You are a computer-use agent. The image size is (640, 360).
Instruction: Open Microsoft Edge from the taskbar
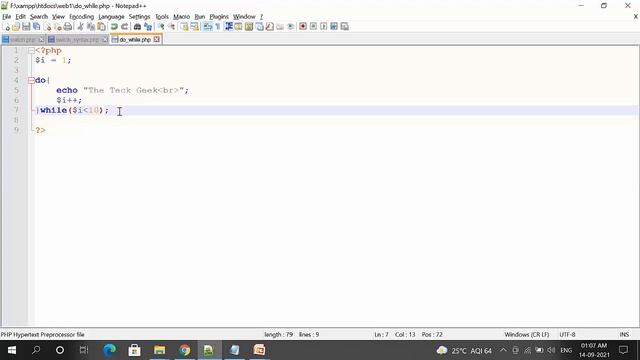click(109, 350)
